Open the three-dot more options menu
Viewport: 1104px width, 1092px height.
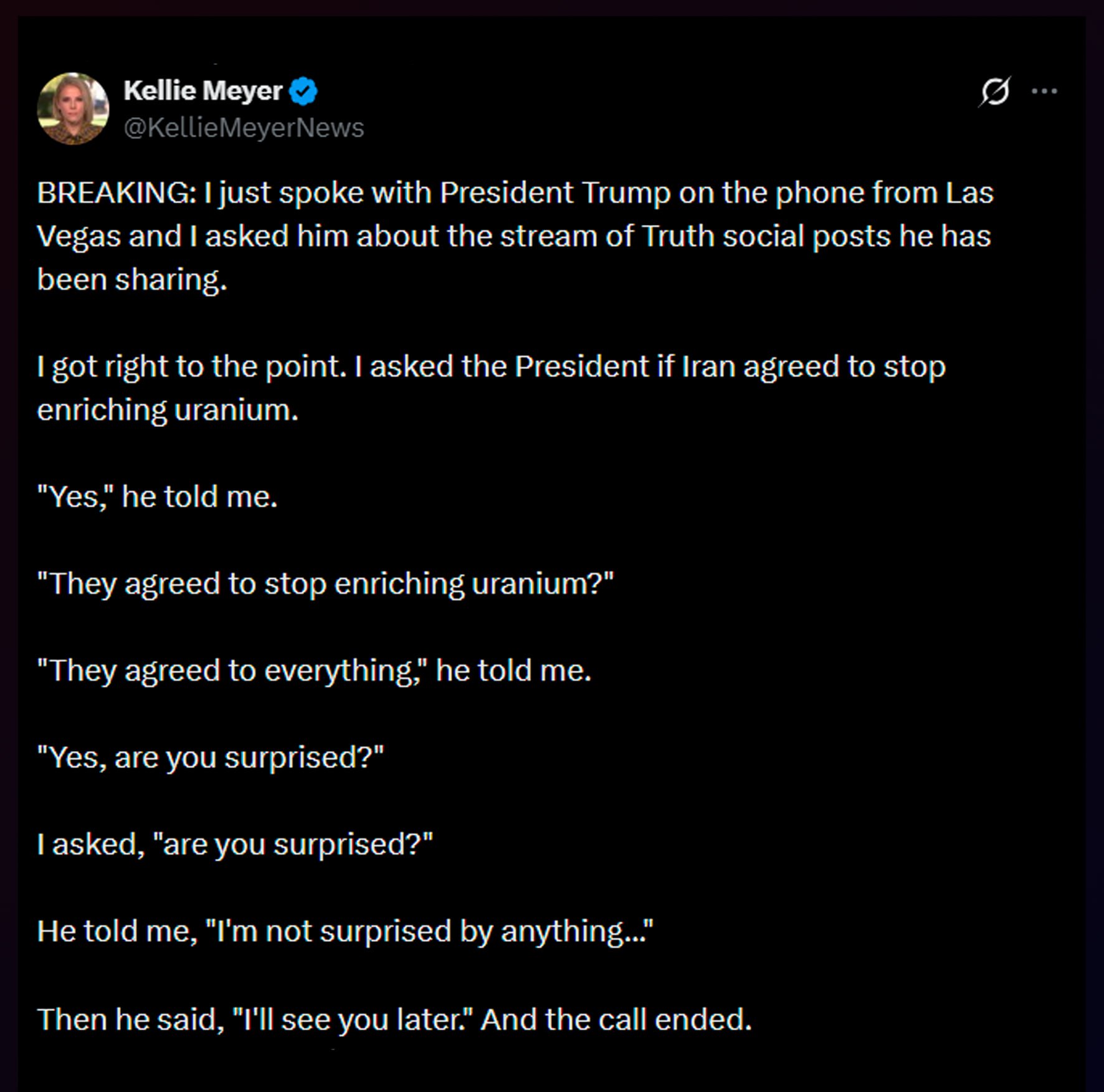[1044, 92]
